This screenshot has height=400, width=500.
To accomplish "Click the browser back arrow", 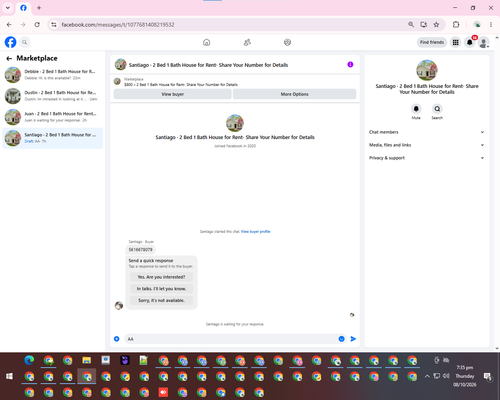I will 9,25.
